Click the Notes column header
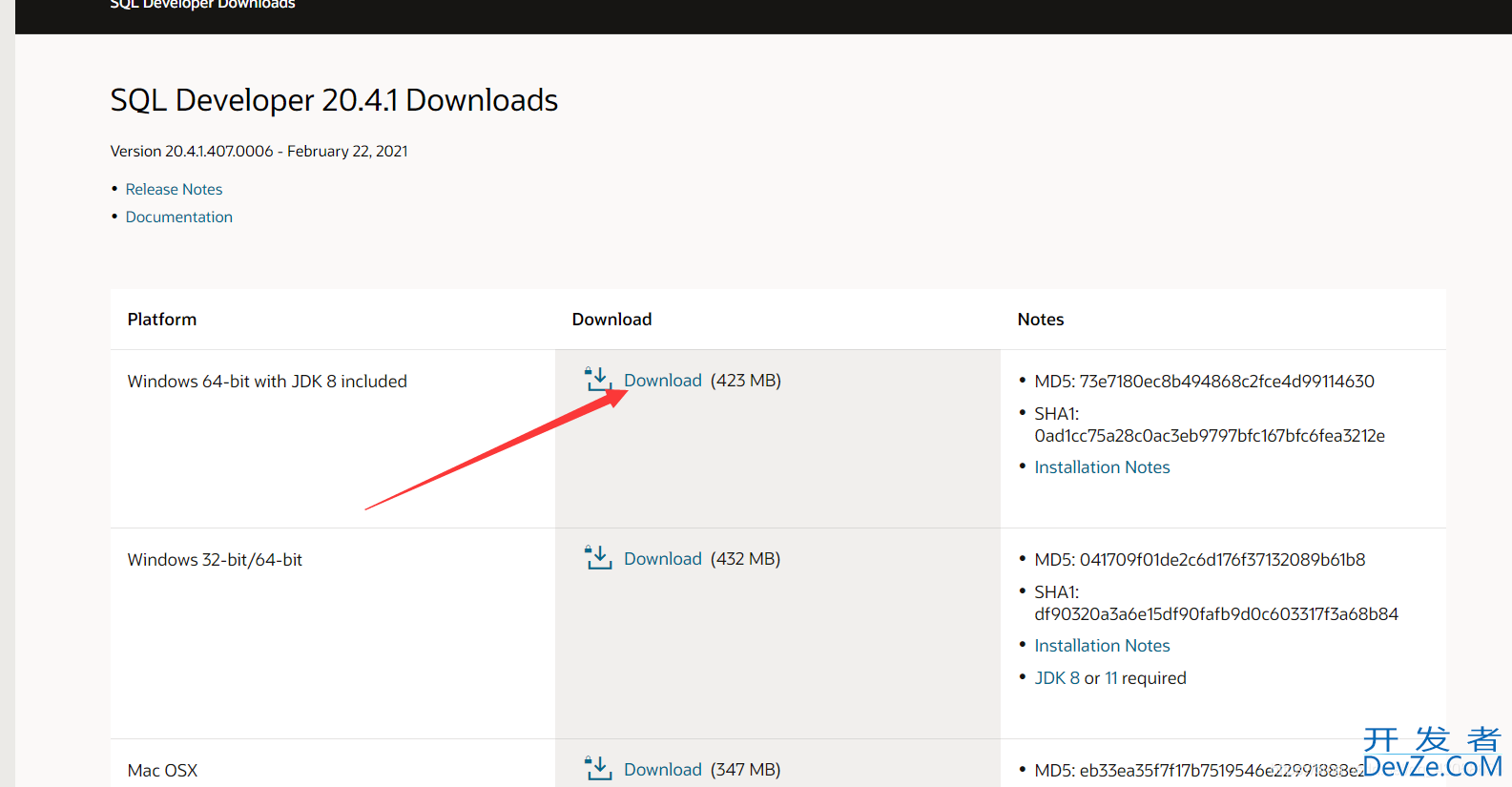Viewport: 1512px width, 787px height. (x=1040, y=320)
